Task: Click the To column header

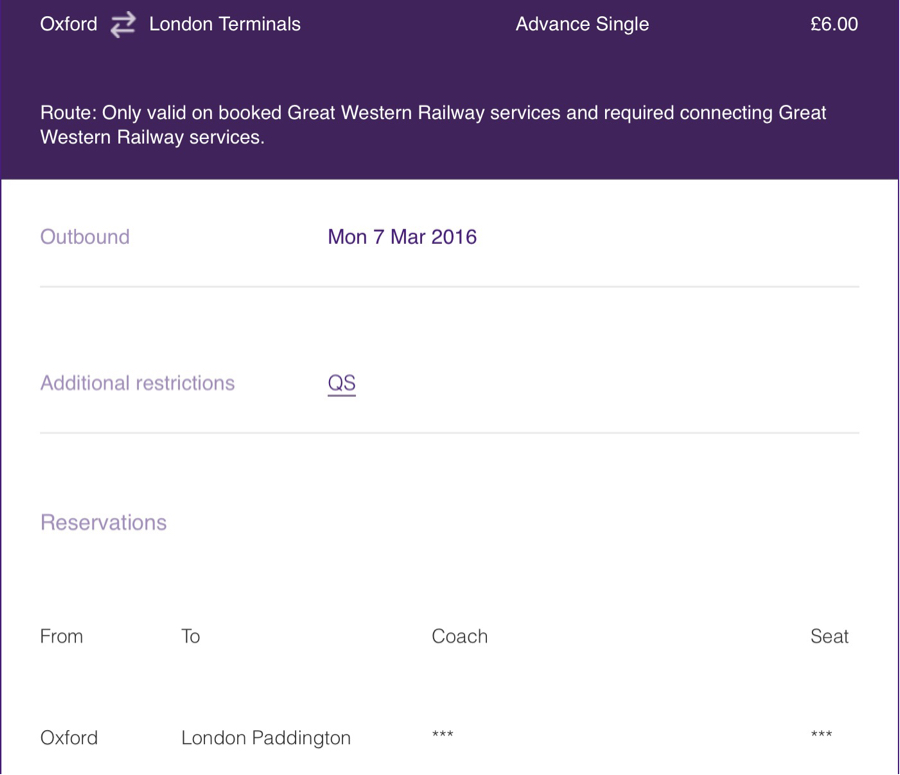Action: click(x=191, y=636)
